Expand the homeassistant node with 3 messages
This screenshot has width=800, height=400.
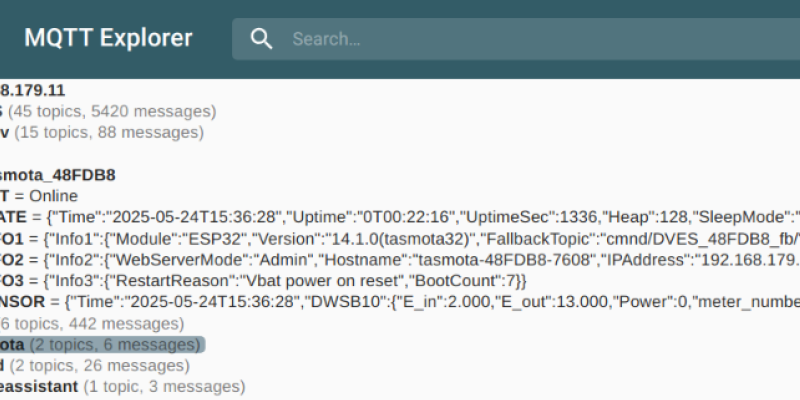pos(122,387)
